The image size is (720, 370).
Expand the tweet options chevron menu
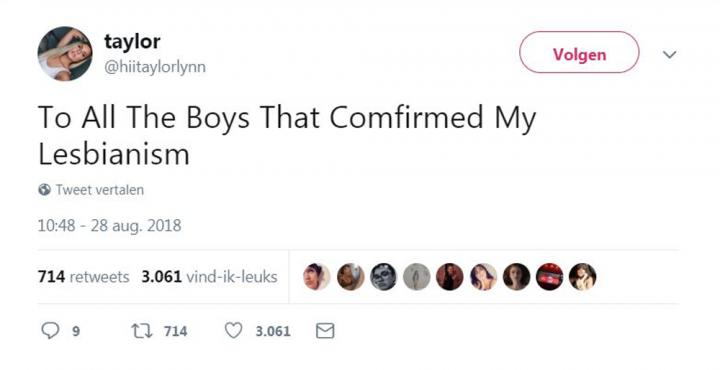pyautogui.click(x=669, y=55)
